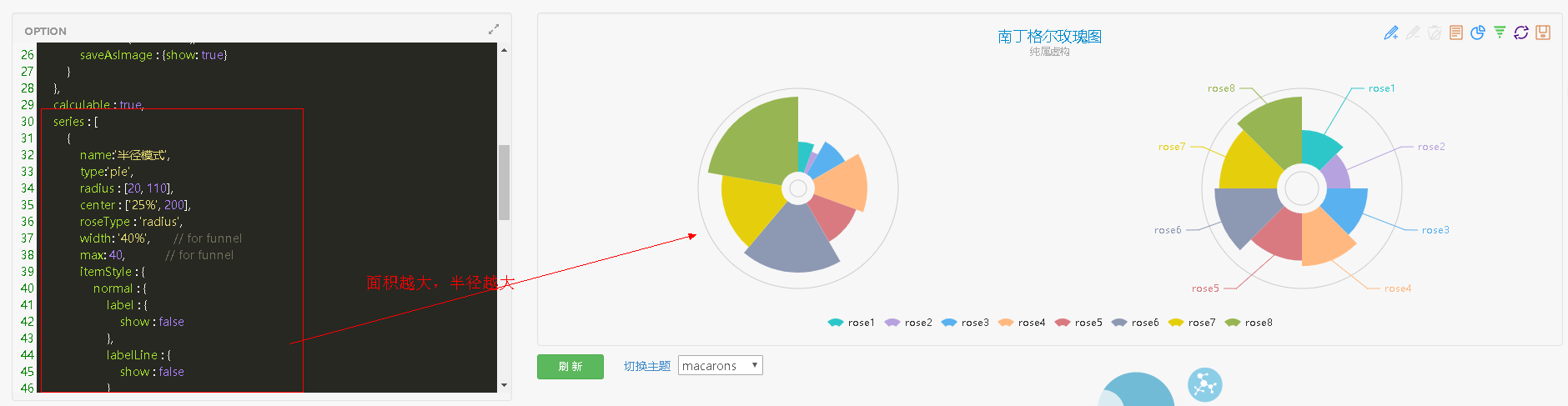The width and height of the screenshot is (1568, 406).
Task: Click the 切换主题 label
Action: point(647,366)
